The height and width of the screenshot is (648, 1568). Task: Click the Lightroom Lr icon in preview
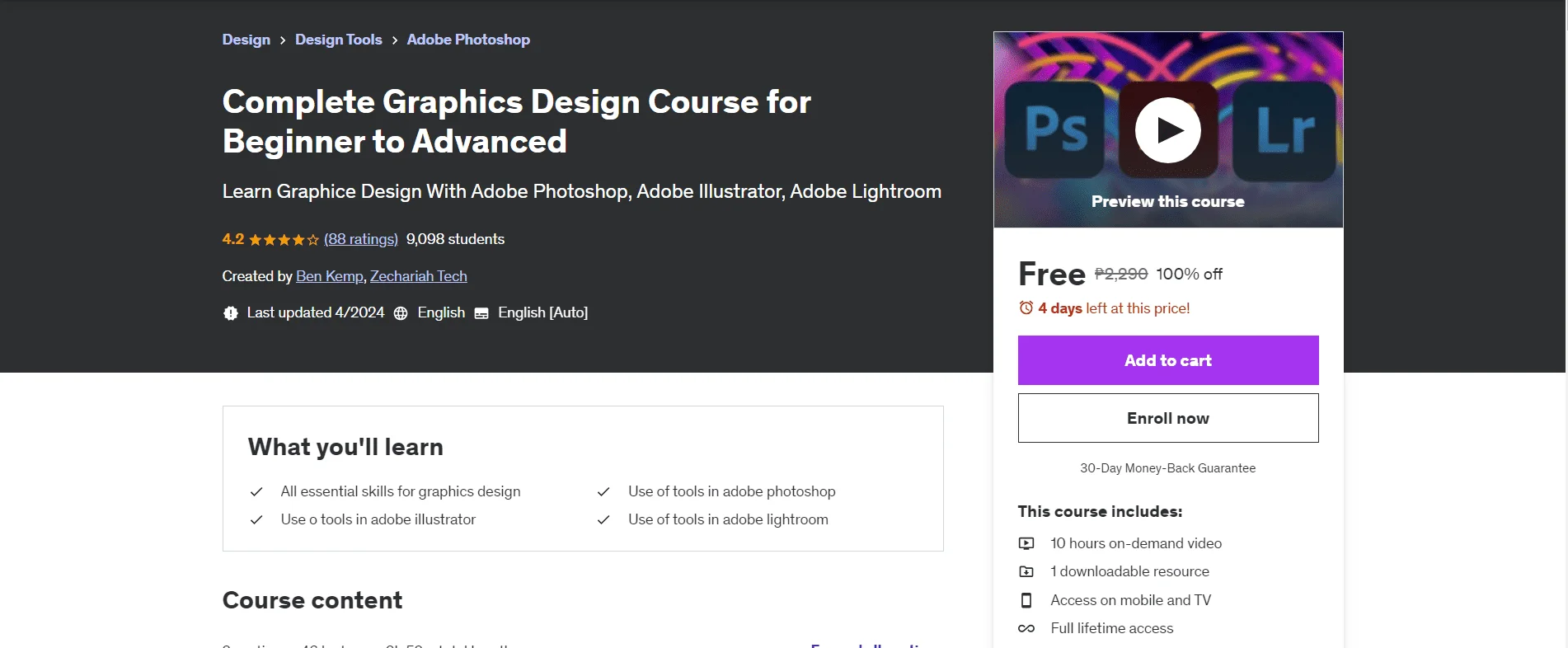pos(1284,131)
